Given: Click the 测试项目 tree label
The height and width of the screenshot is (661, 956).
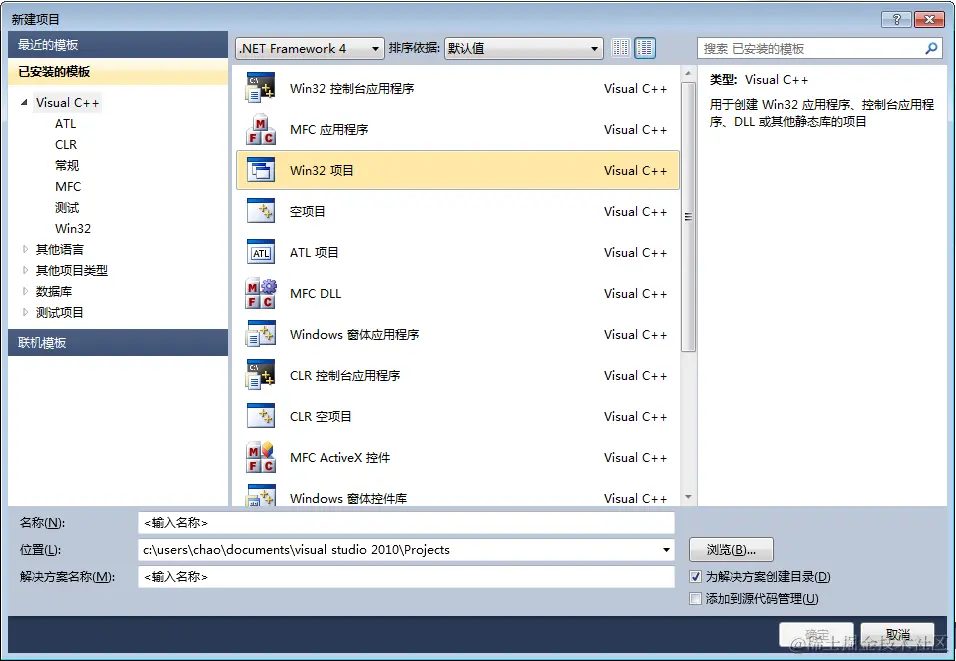Looking at the screenshot, I should click(59, 312).
